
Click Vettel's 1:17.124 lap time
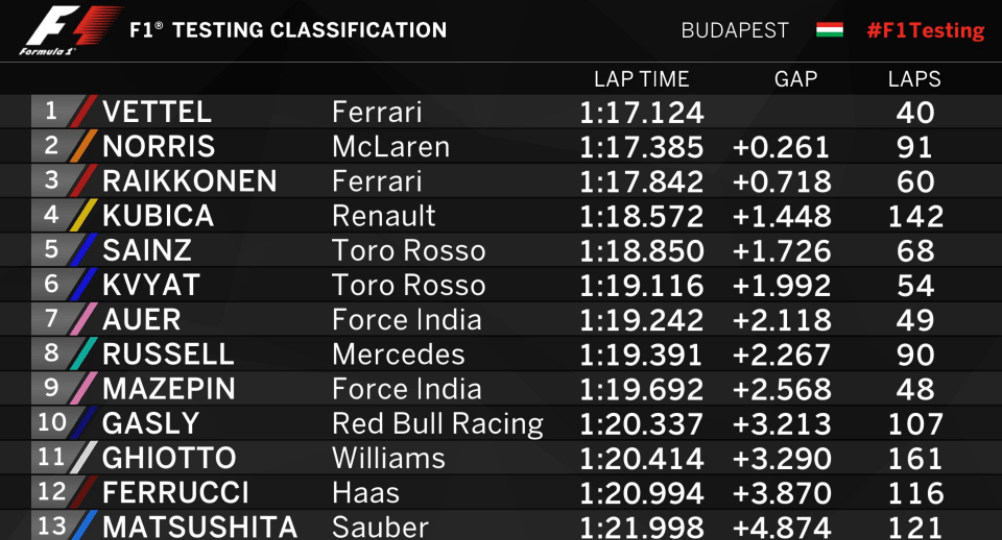point(642,113)
